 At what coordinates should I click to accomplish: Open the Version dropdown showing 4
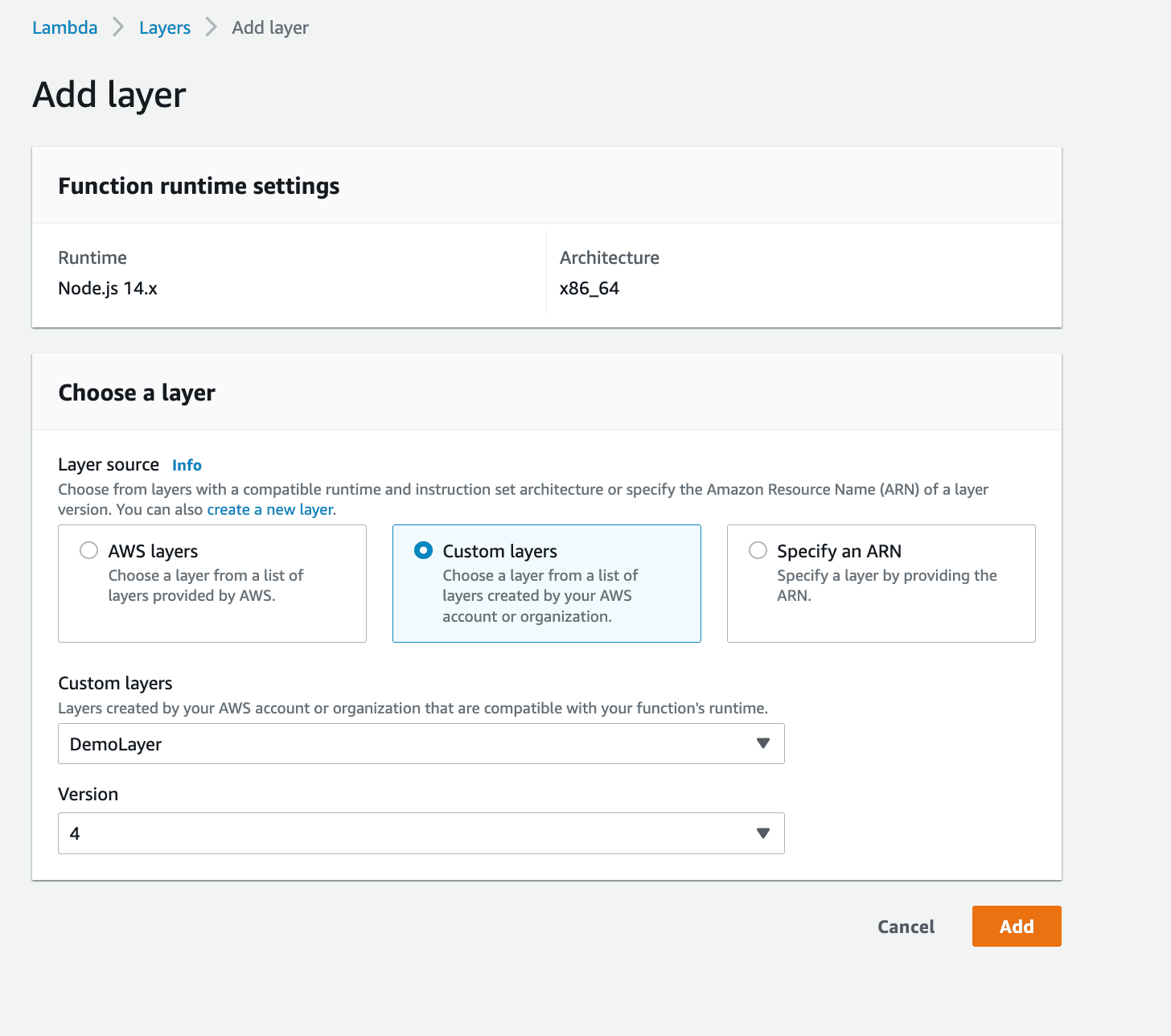click(421, 833)
